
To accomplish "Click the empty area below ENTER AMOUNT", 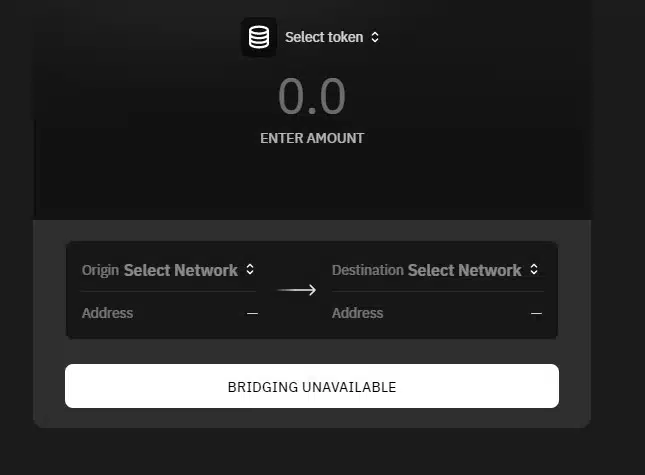I will point(312,183).
